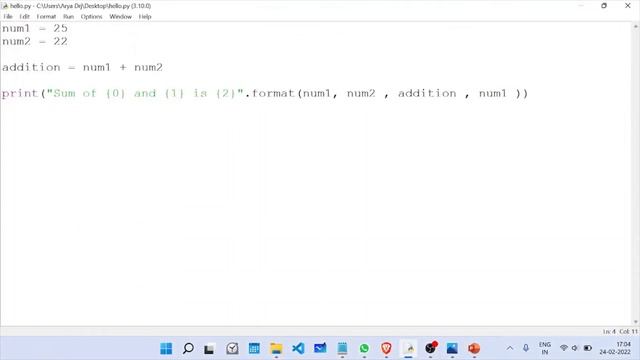Expand hidden system tray icons chevron
The image size is (640, 360).
pos(510,348)
